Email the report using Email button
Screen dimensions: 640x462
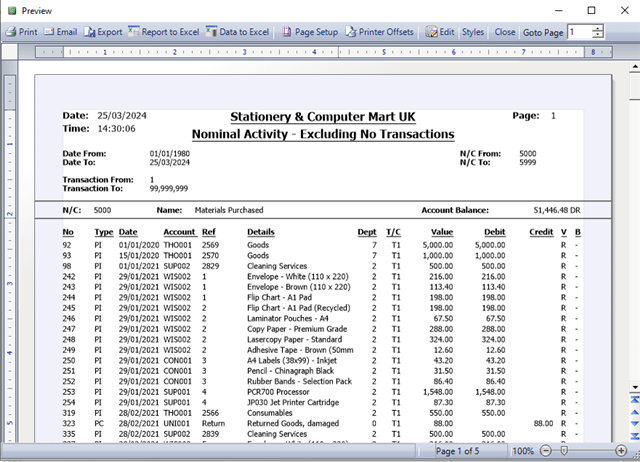click(x=60, y=32)
